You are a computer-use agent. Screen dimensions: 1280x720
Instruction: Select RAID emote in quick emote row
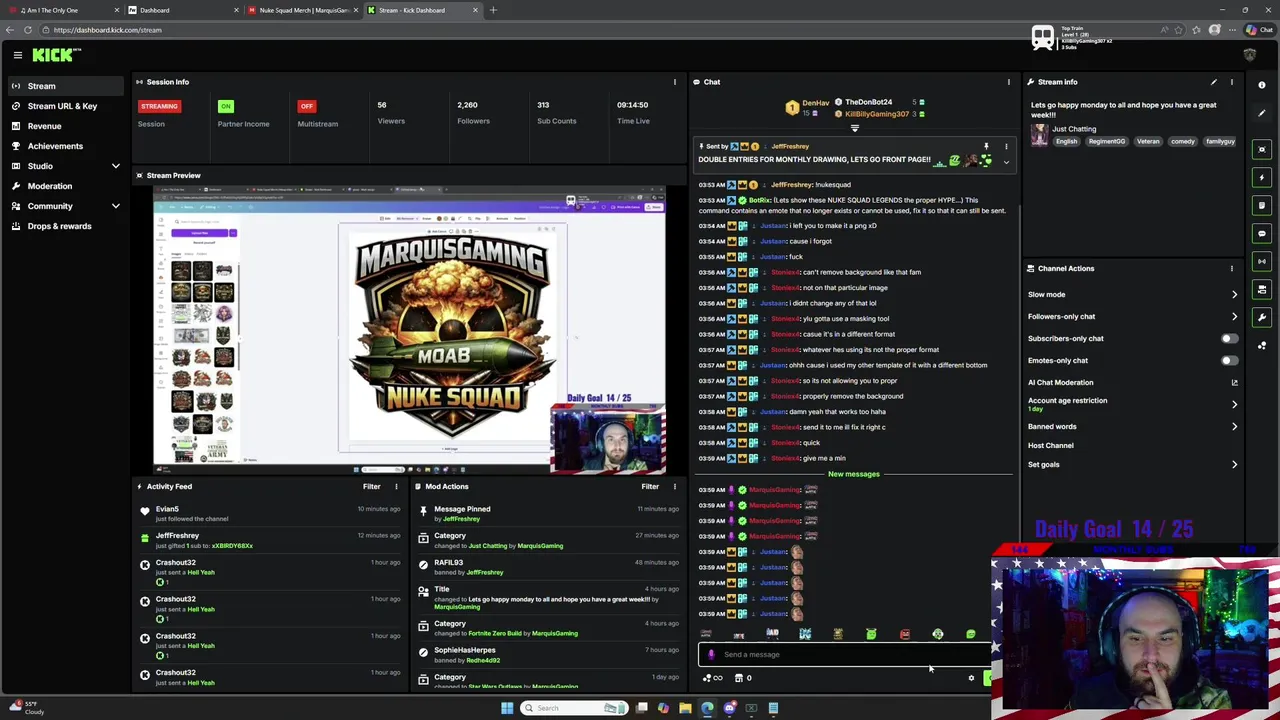(772, 634)
